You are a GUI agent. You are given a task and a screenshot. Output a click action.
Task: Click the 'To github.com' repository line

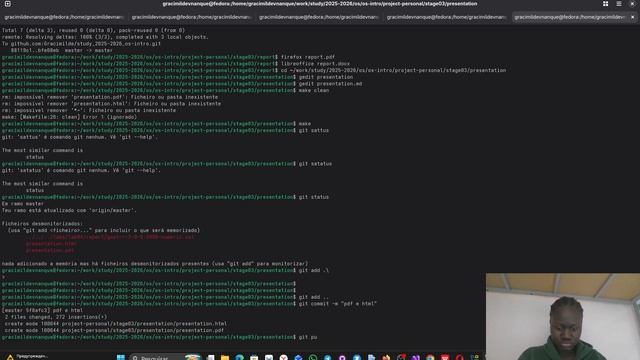click(x=81, y=44)
